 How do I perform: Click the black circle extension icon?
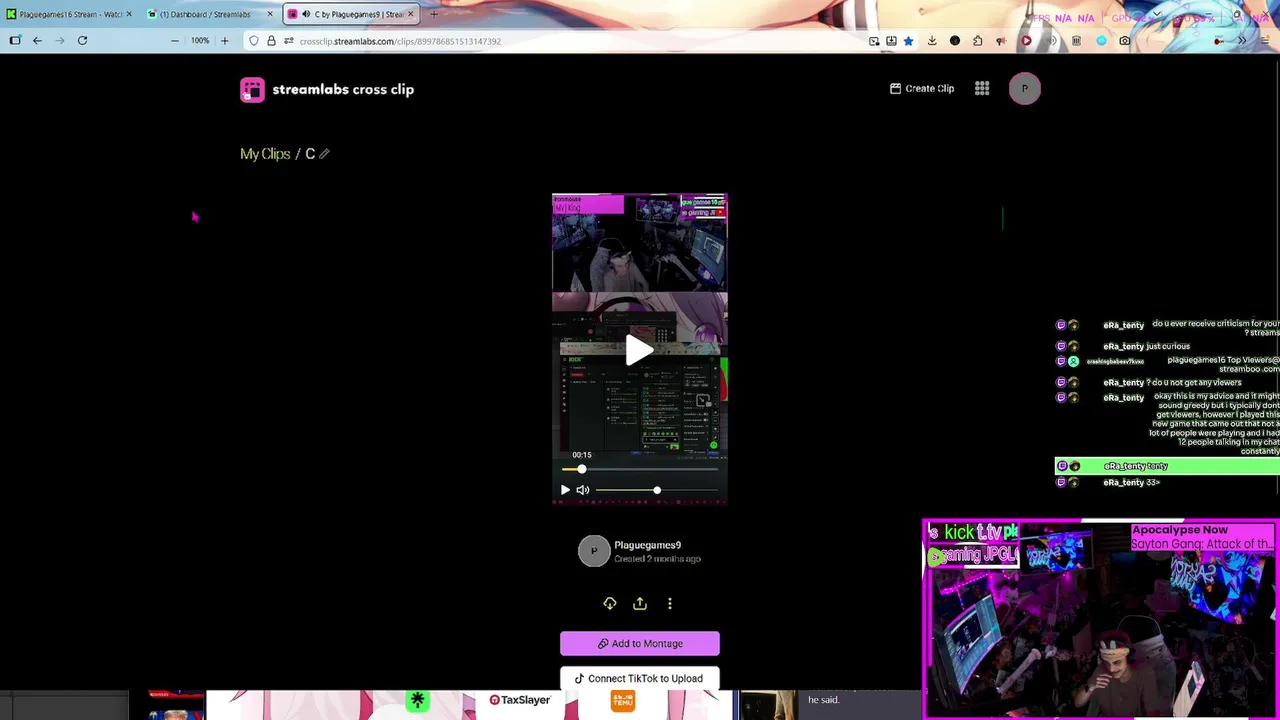[955, 41]
